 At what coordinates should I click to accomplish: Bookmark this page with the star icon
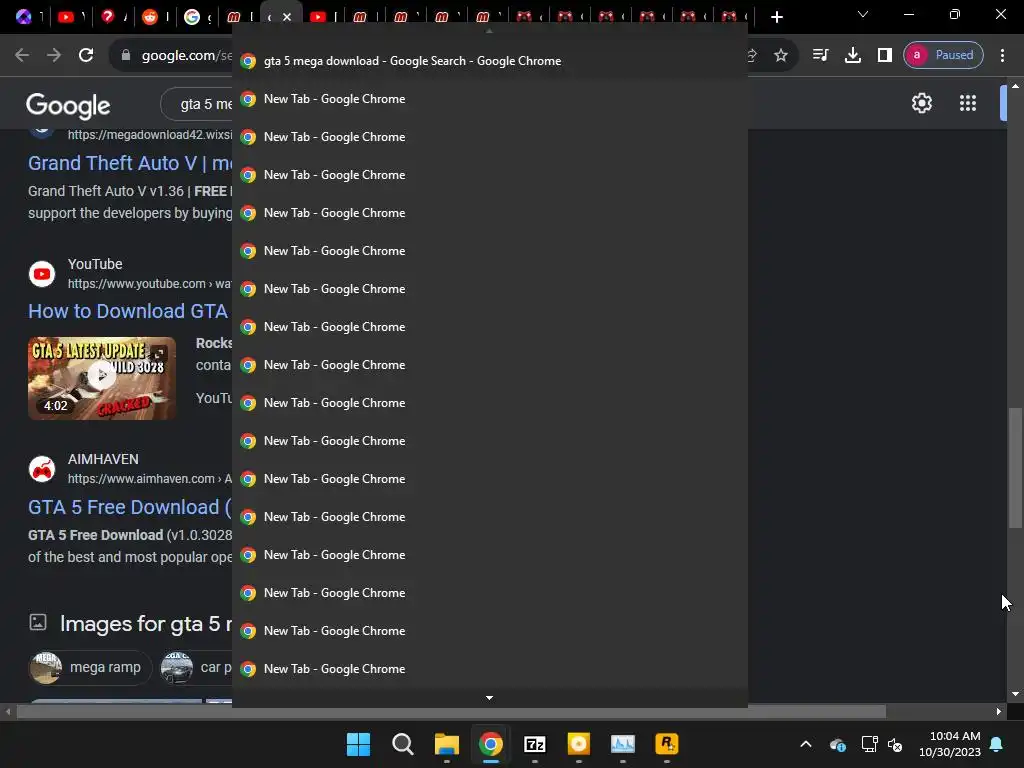[x=780, y=56]
